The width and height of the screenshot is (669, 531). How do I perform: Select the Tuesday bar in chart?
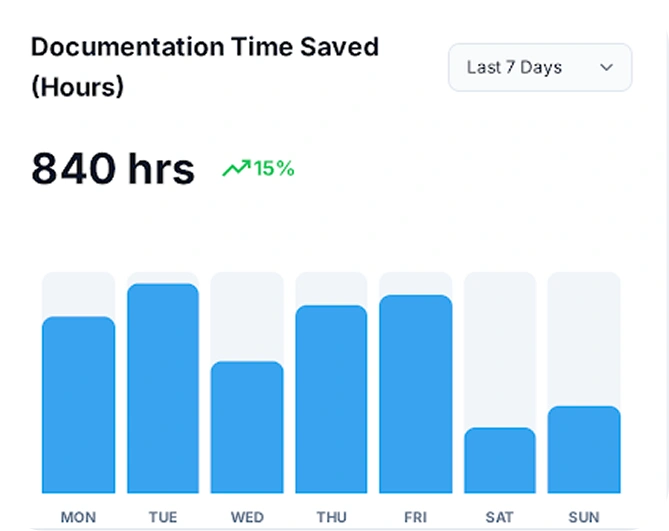(x=163, y=388)
